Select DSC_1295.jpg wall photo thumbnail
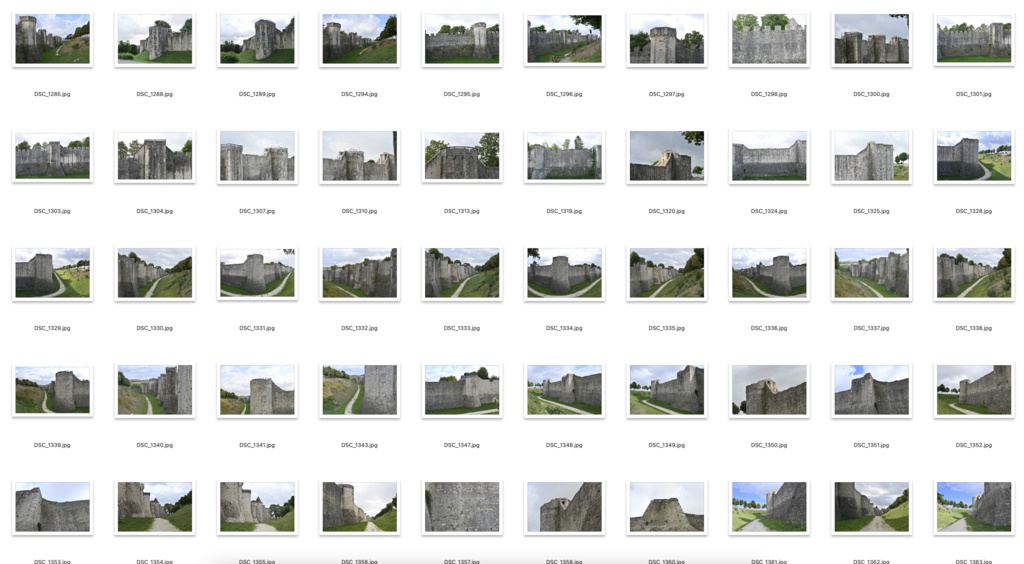This screenshot has height=564, width=1024. [462, 39]
